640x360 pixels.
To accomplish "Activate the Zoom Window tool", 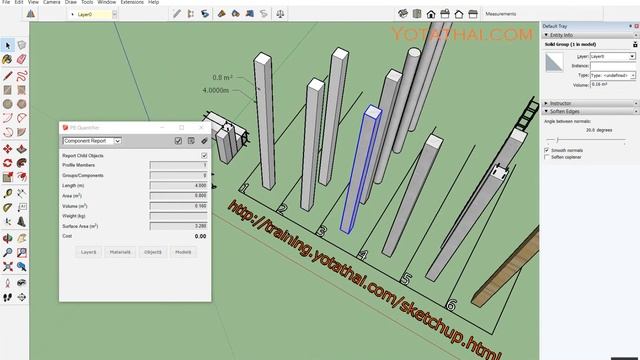I will click(22, 252).
